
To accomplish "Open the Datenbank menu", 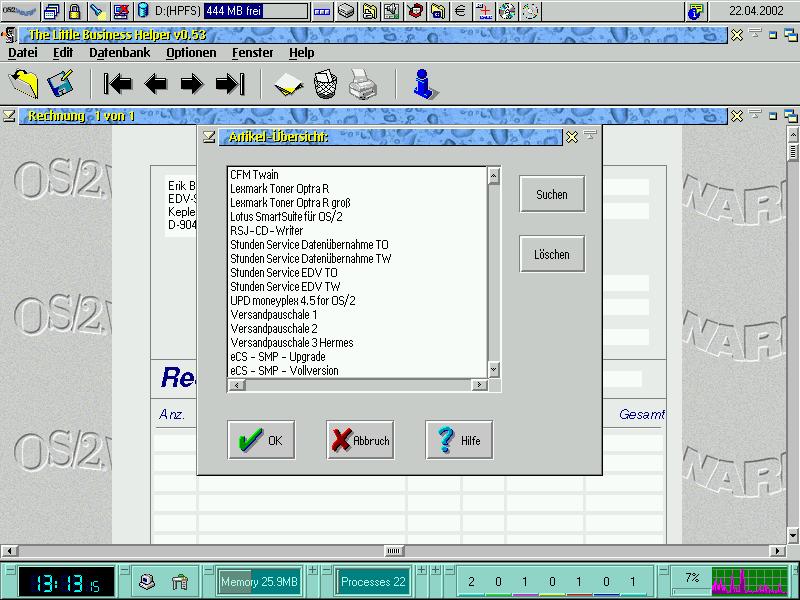I will pos(120,53).
